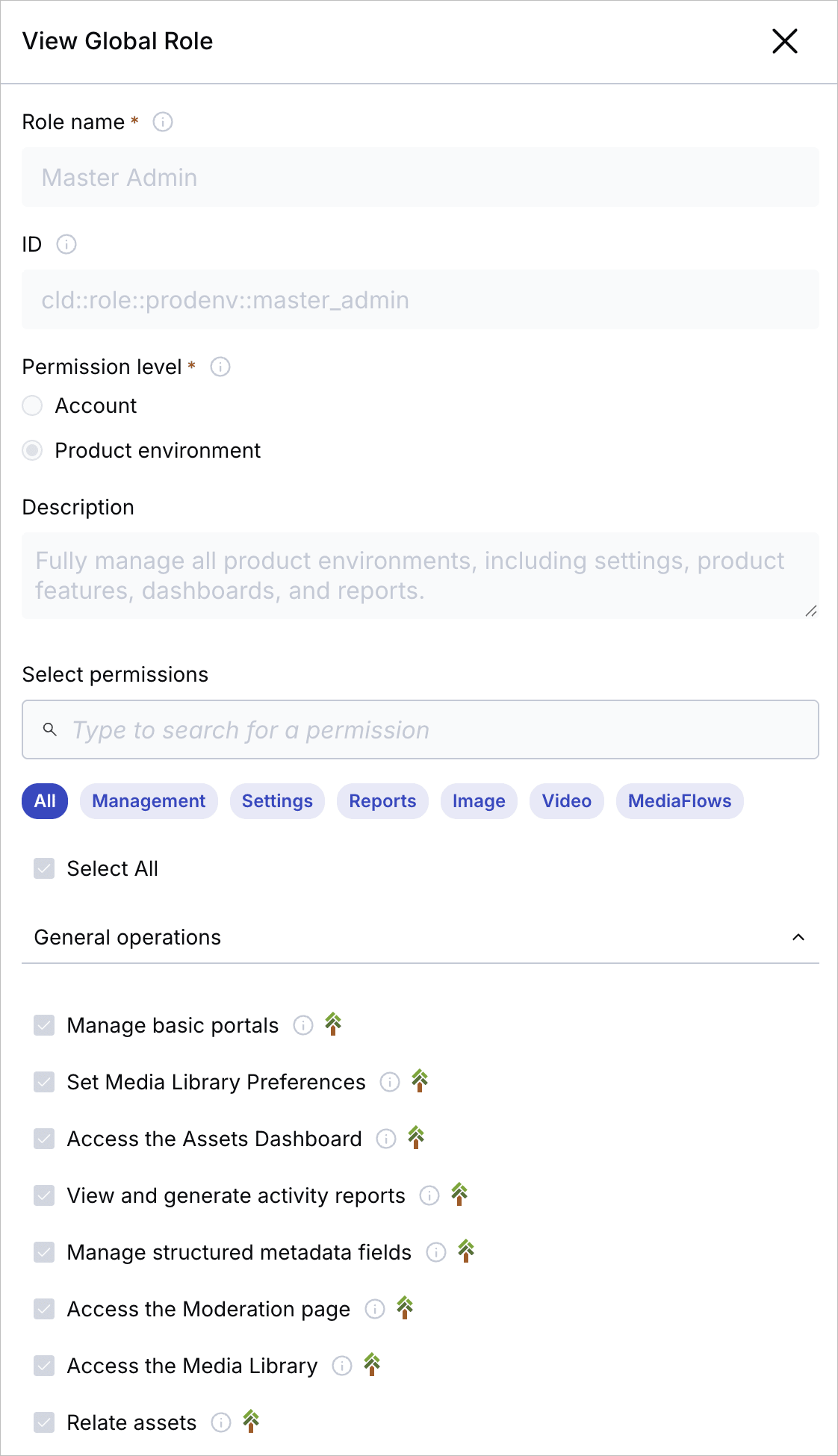Viewport: 838px width, 1456px height.
Task: Click the search magnifier icon in permissions box
Action: (50, 729)
